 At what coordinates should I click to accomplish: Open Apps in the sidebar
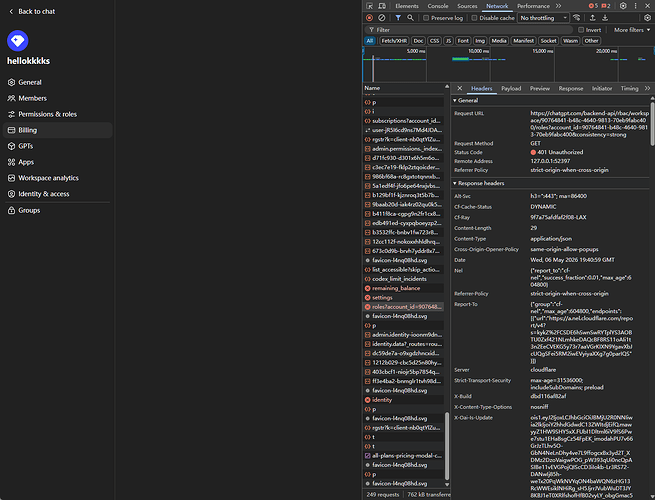[57, 162]
